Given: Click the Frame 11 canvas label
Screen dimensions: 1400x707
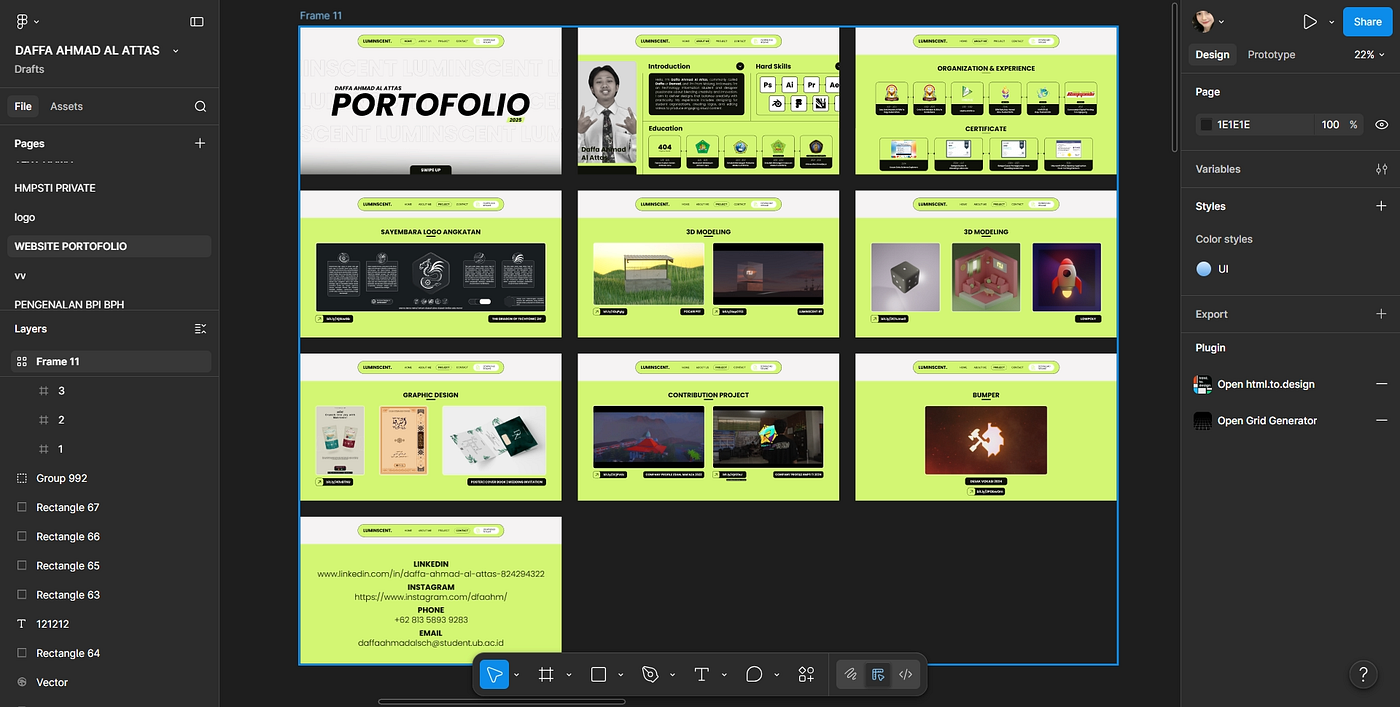Looking at the screenshot, I should coord(321,16).
